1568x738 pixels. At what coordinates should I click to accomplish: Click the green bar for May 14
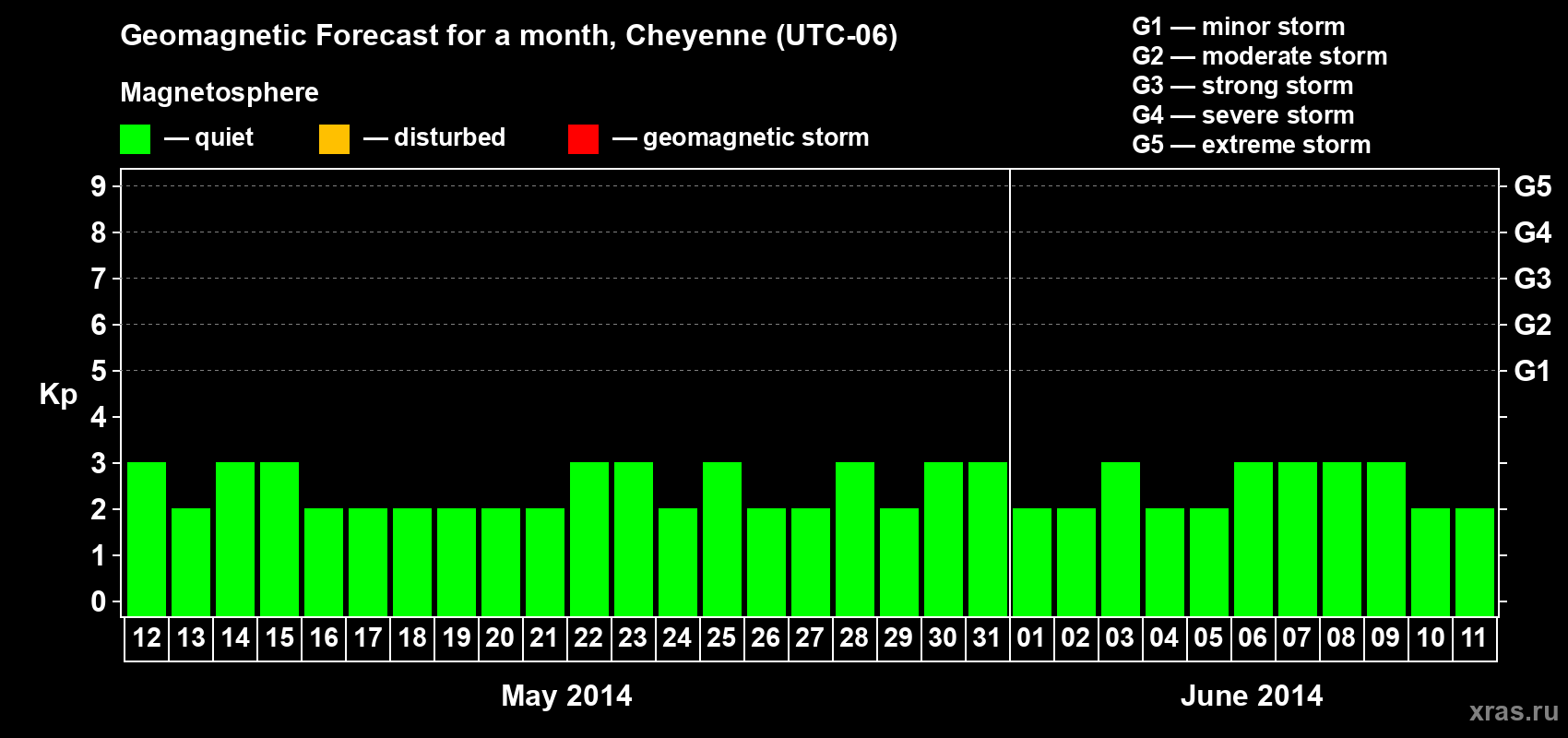[235, 539]
